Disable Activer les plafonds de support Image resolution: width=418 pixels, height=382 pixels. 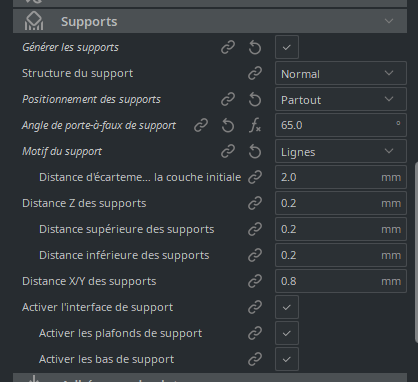click(287, 333)
